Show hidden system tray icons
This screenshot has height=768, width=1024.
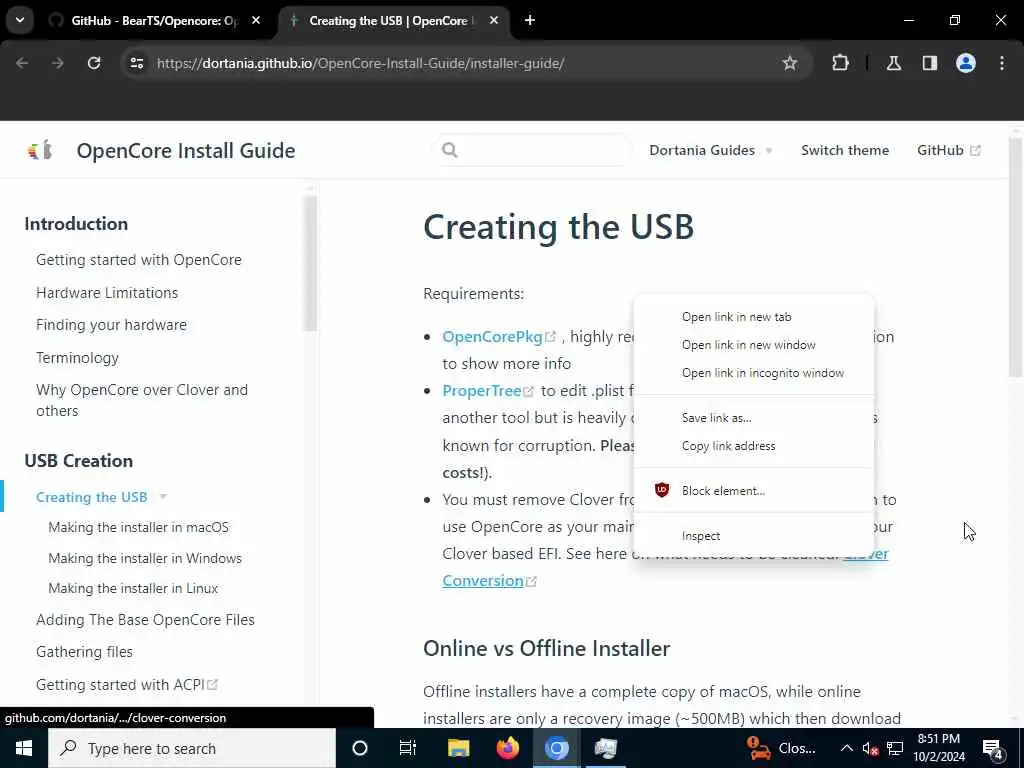846,748
